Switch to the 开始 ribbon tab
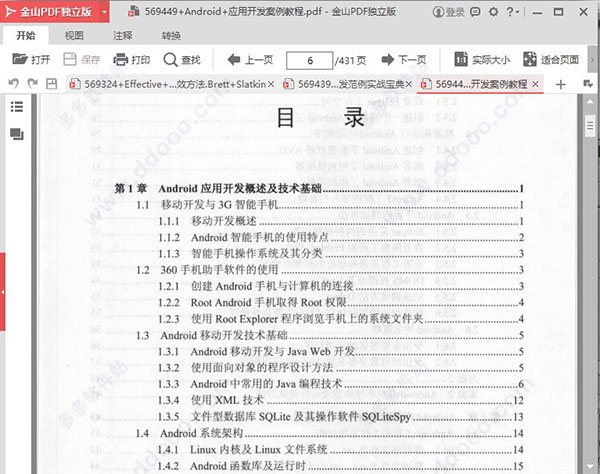Screen dimensions: 600x474 click(x=26, y=36)
